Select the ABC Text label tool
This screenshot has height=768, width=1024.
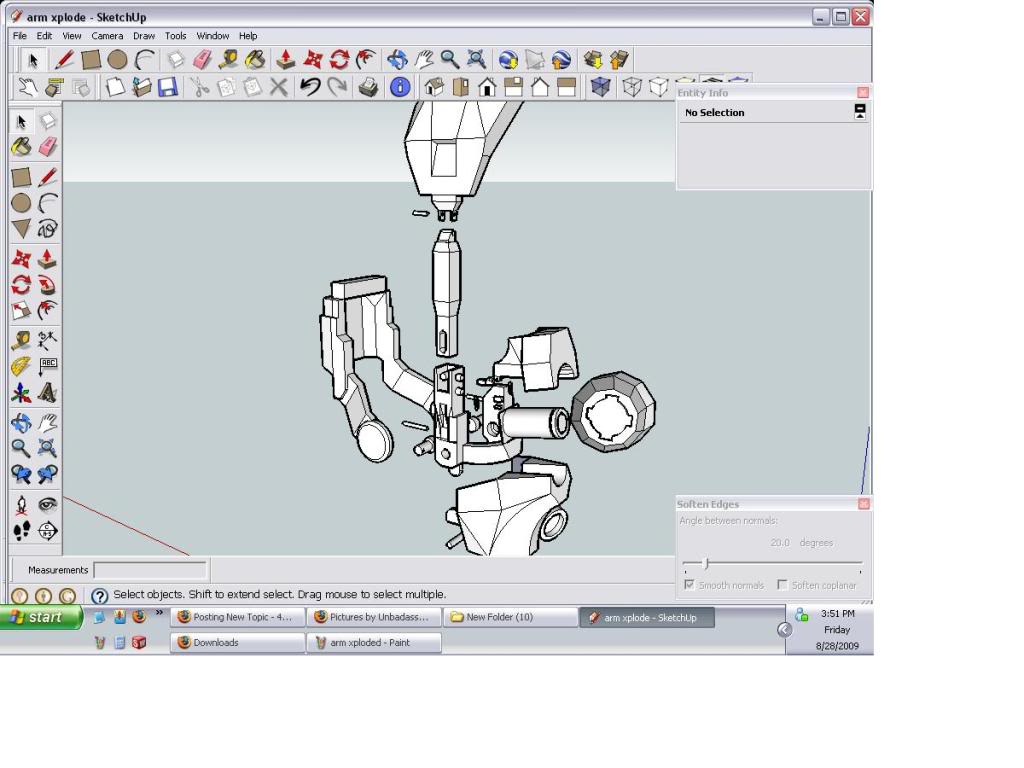pos(47,366)
